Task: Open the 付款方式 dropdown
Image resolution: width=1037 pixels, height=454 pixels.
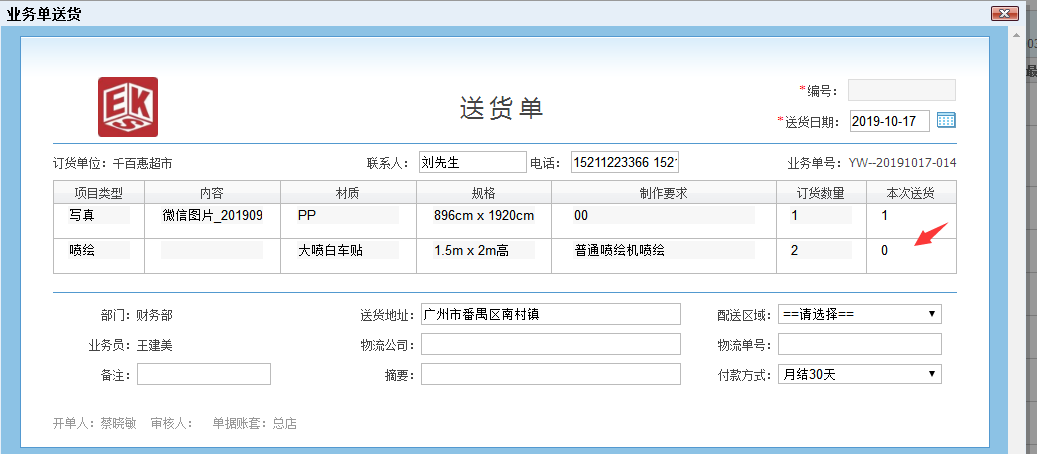Action: click(x=859, y=374)
